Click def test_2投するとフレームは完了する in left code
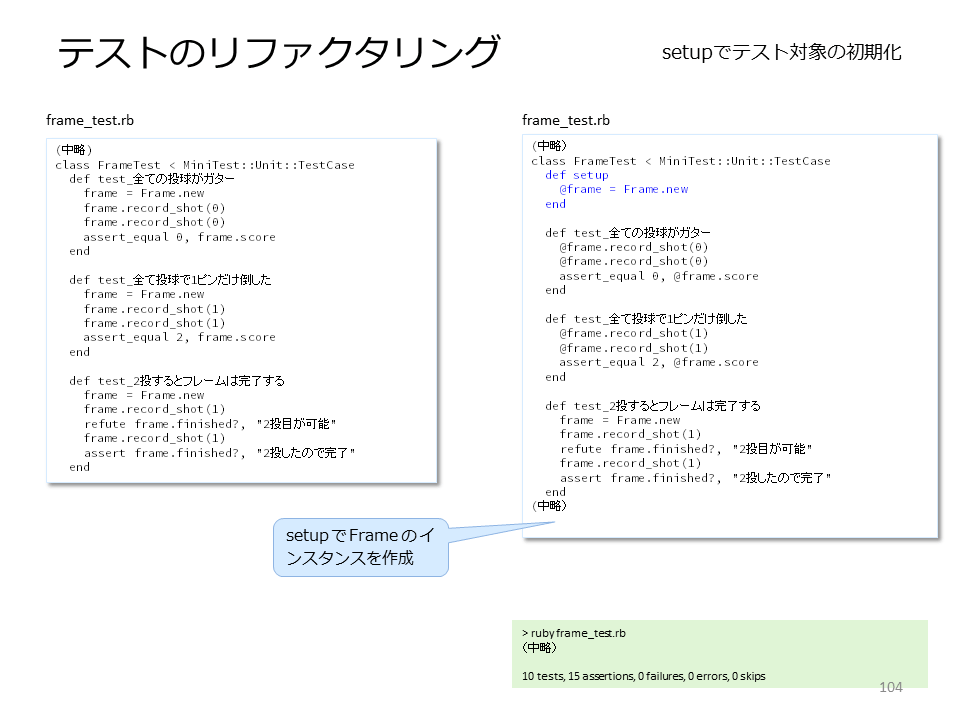The image size is (960, 720). pos(177,381)
